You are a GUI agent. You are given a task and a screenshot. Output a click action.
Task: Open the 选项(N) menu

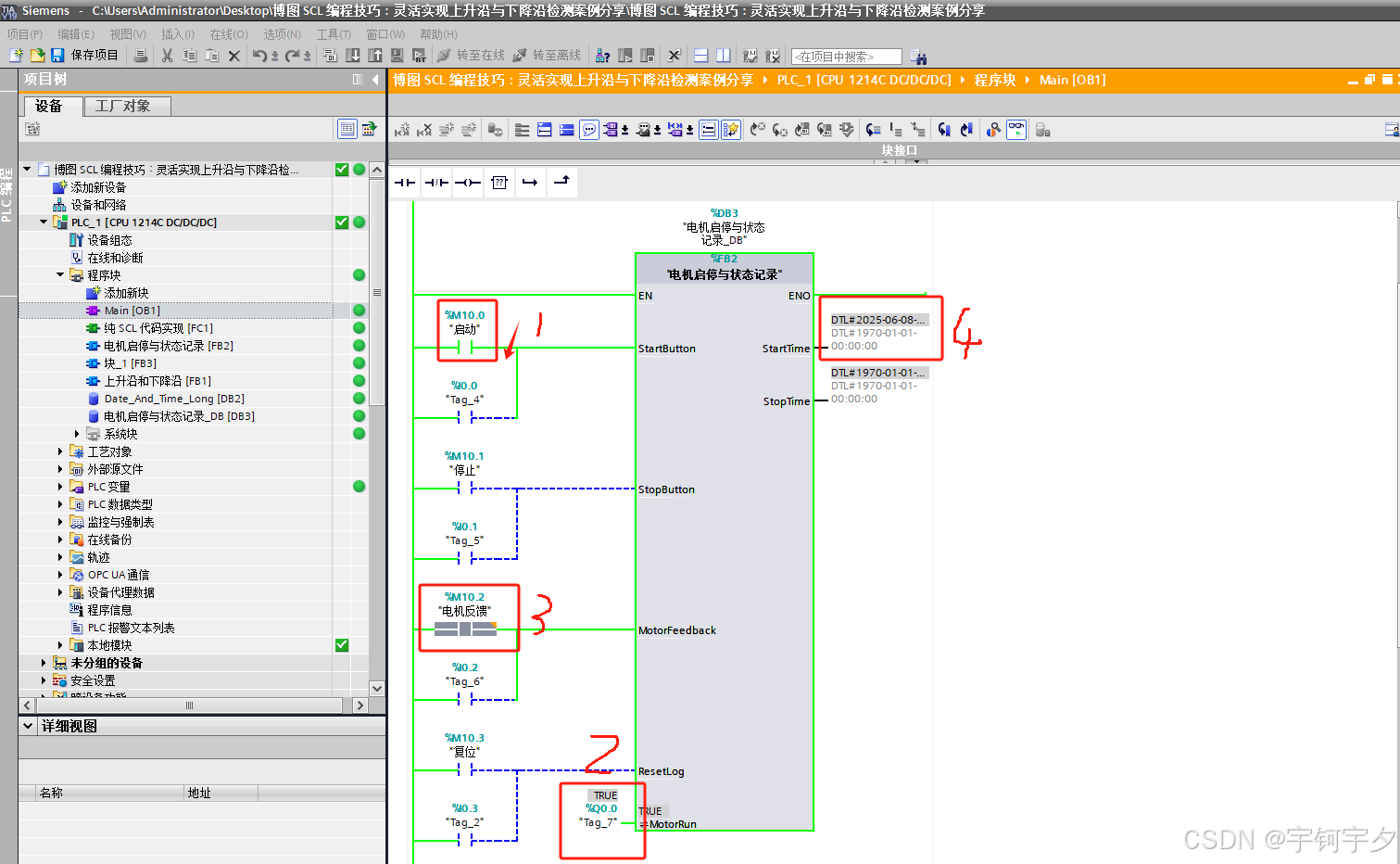[x=283, y=34]
